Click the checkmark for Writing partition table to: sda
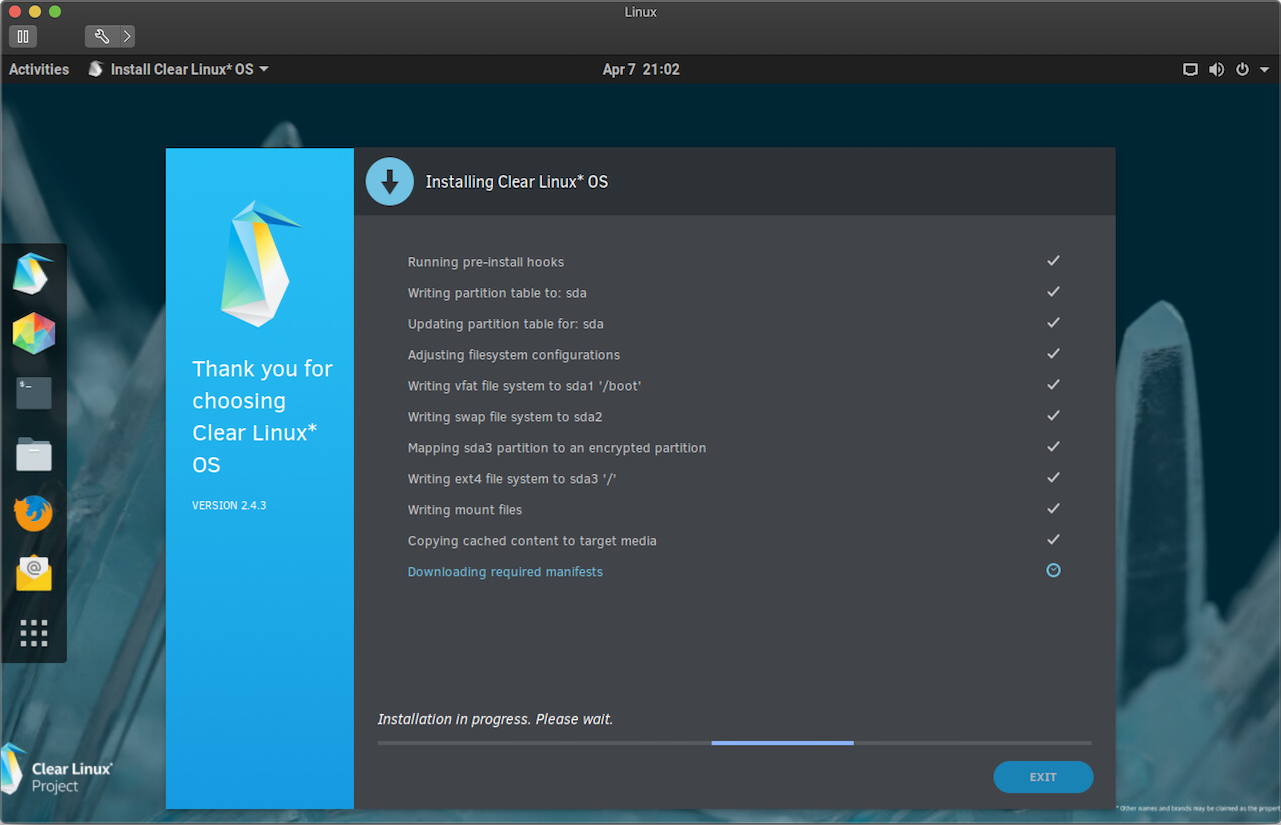1281x825 pixels. pyautogui.click(x=1053, y=292)
